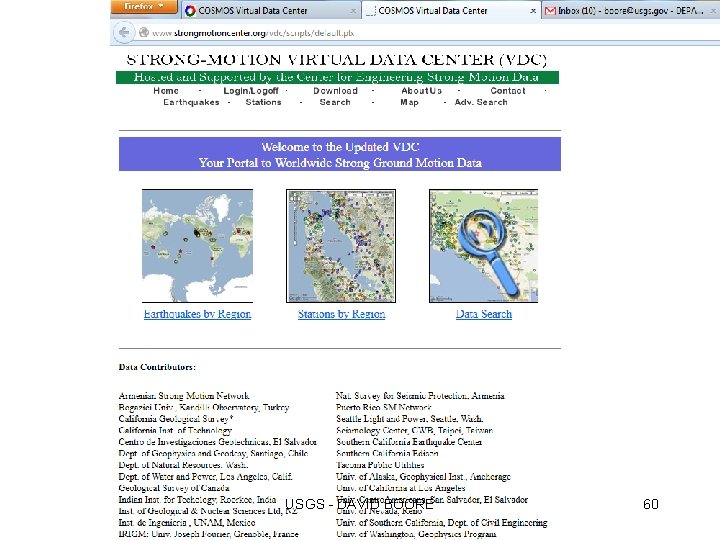720x540 pixels.
Task: Click Southern California Earthquake Center text
Action: coord(409,442)
